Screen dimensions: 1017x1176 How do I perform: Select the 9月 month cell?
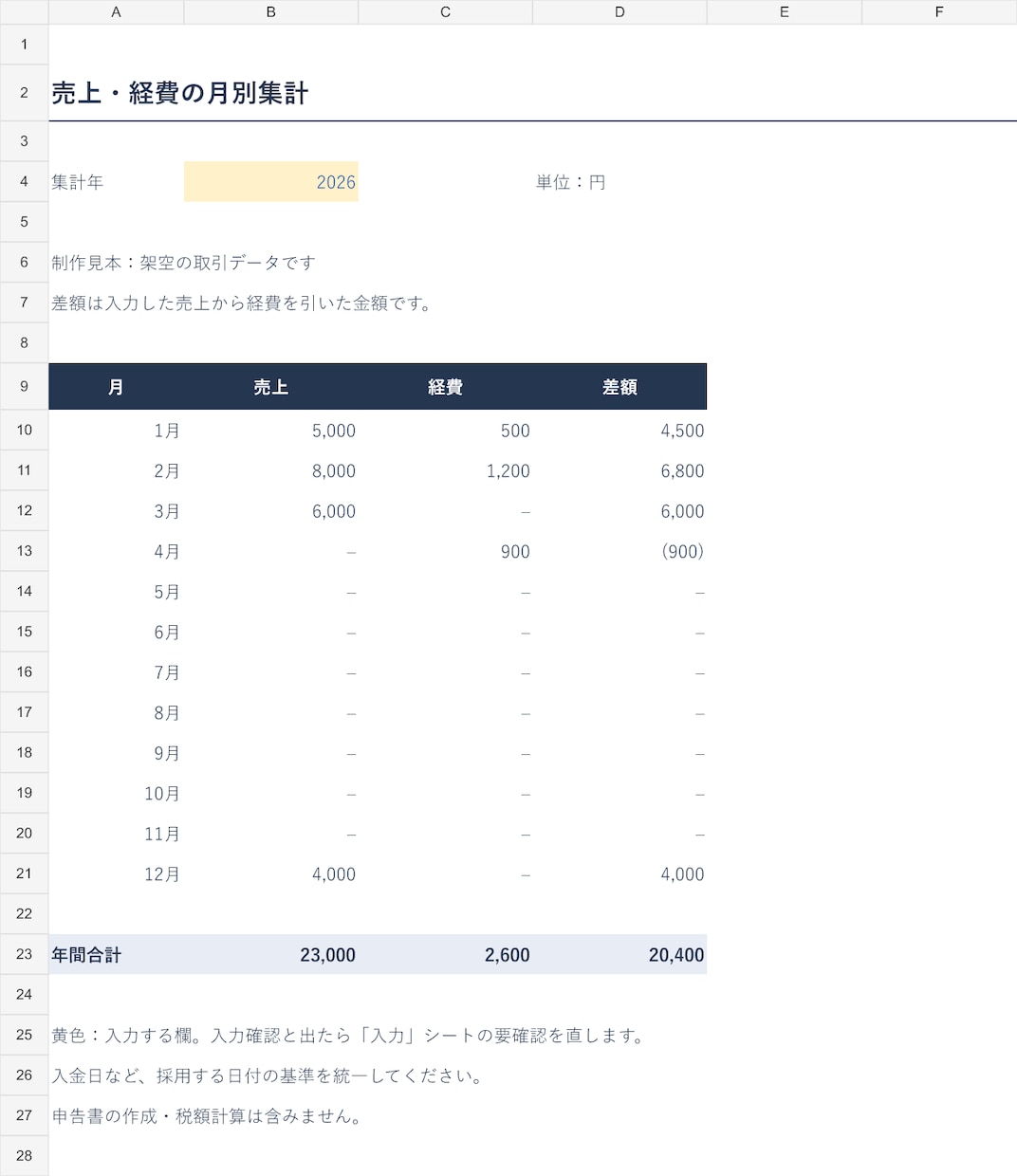tap(117, 753)
